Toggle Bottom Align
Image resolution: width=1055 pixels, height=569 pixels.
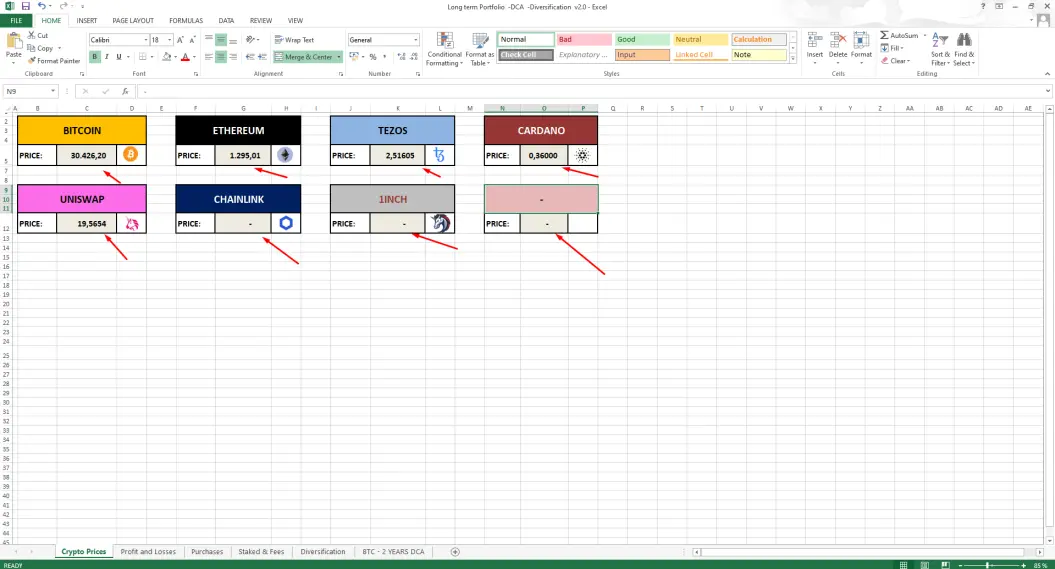click(x=233, y=40)
